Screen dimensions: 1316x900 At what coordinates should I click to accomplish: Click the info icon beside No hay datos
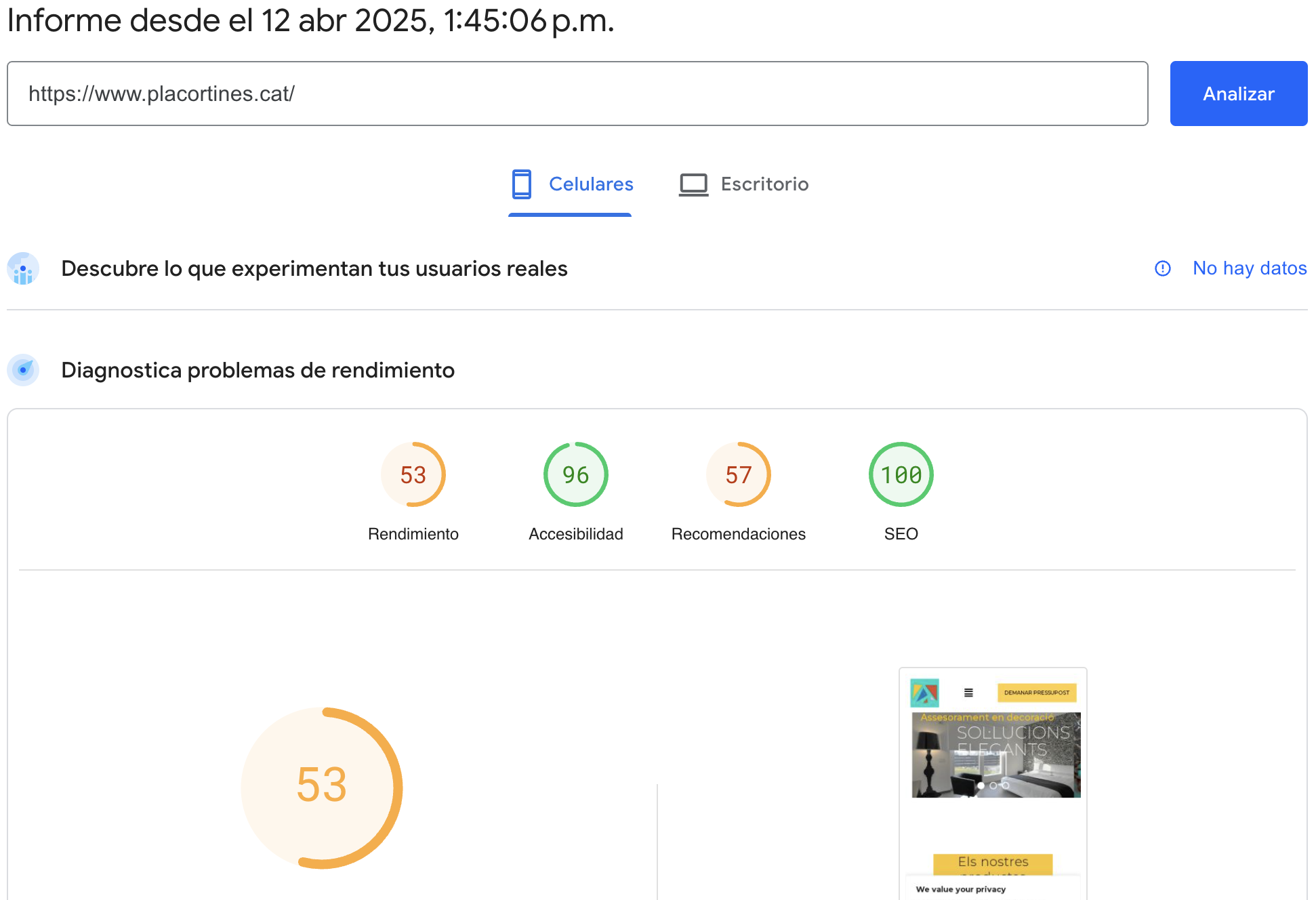pos(1162,268)
